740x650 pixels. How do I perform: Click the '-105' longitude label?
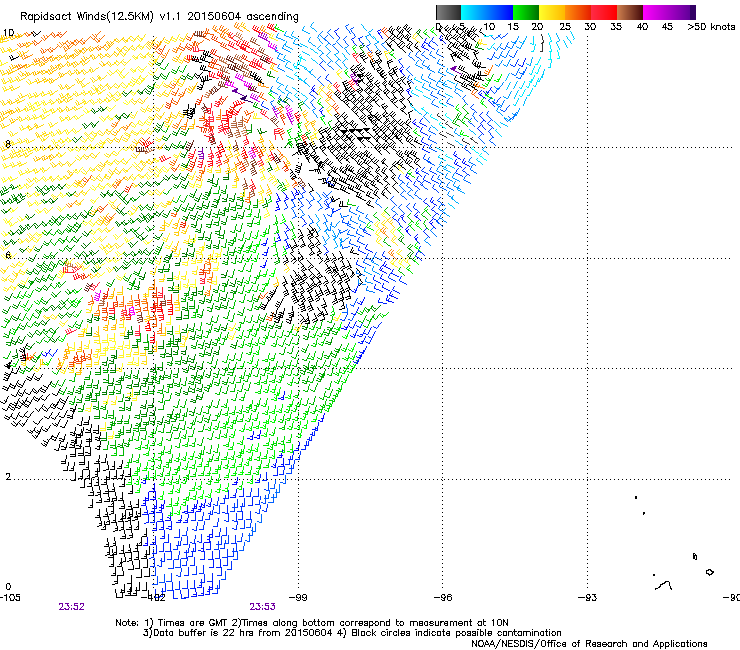(10, 598)
